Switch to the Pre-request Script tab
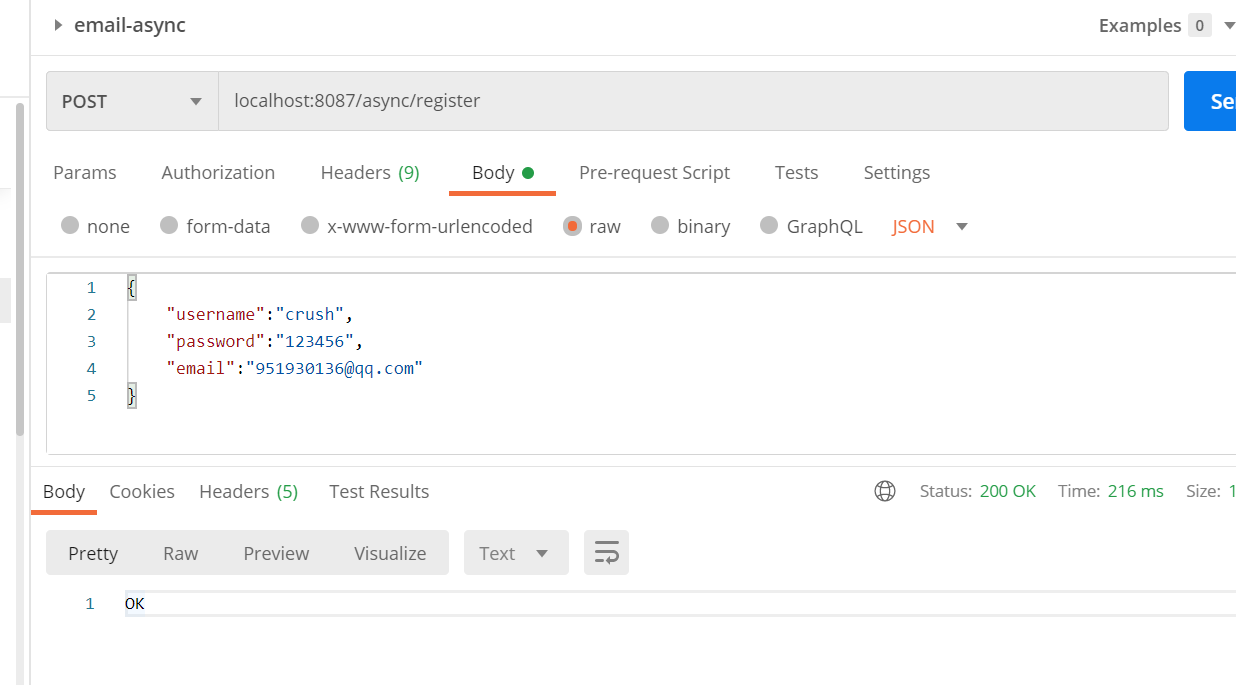The width and height of the screenshot is (1236, 685). coord(654,172)
